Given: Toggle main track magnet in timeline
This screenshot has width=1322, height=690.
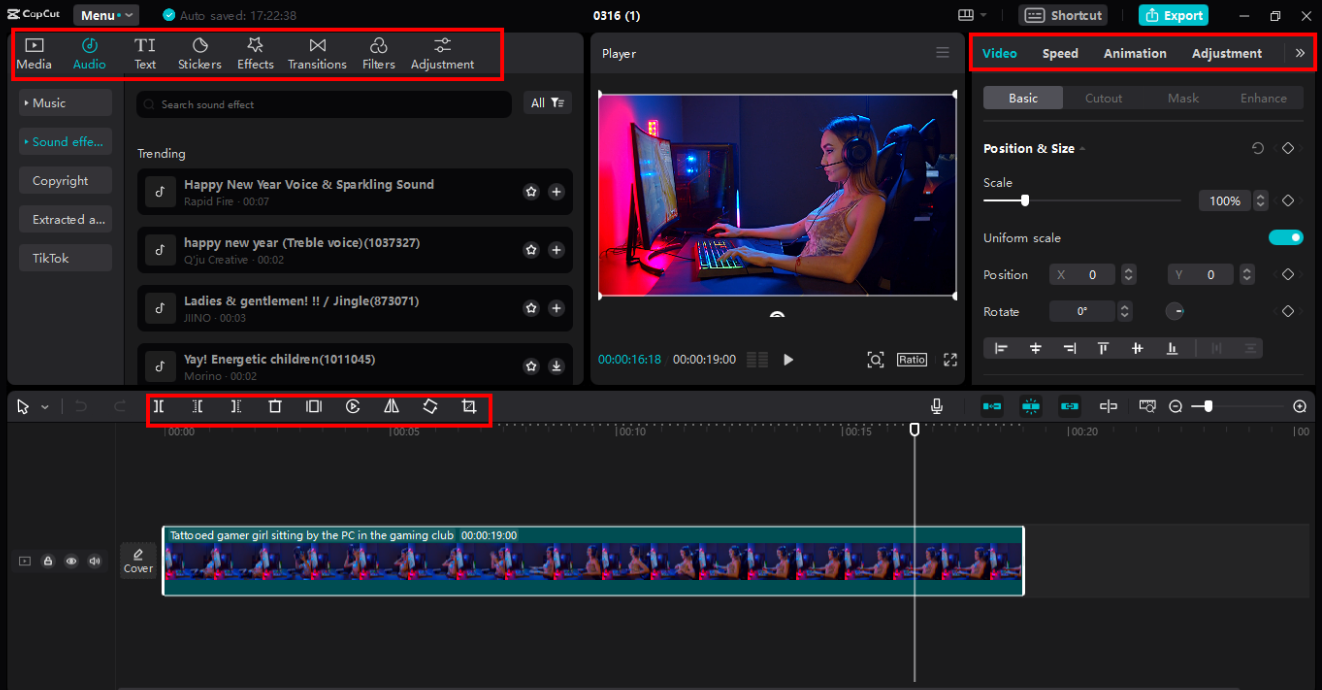Looking at the screenshot, I should [992, 406].
